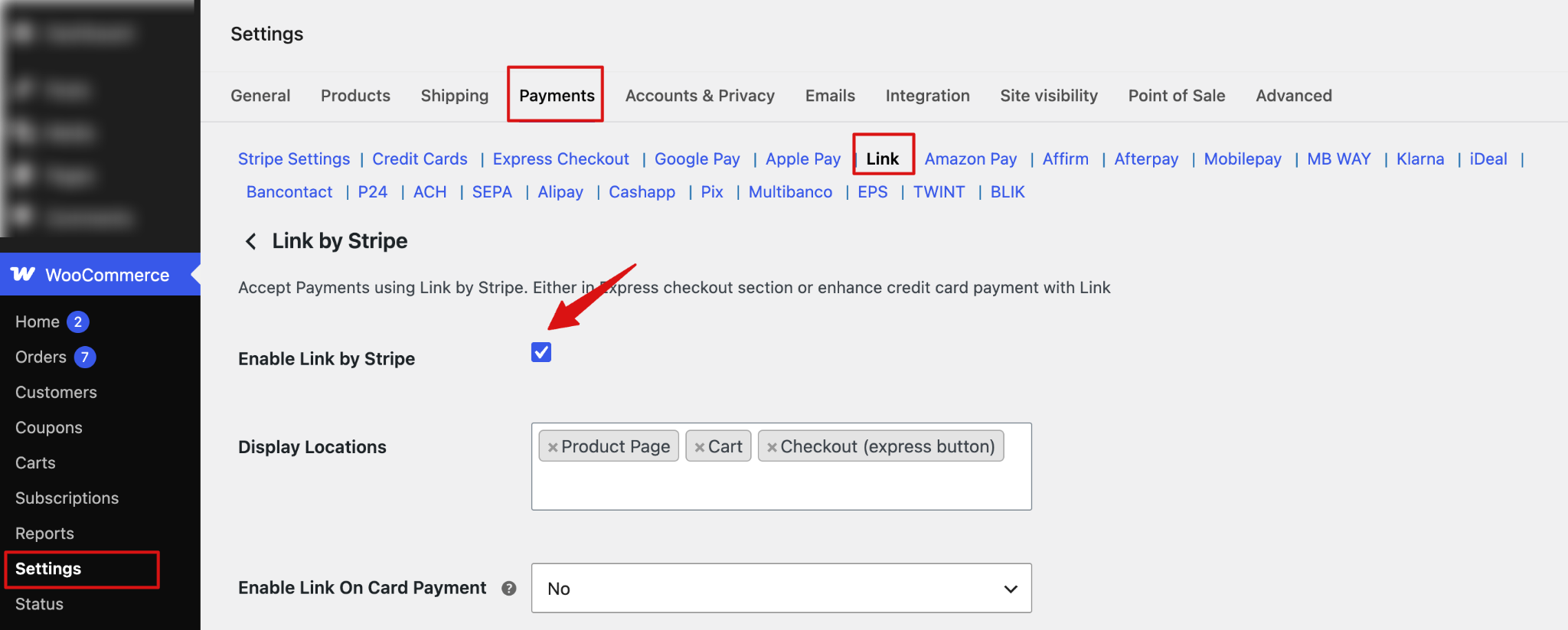Open the Google Pay section
Viewport: 1568px width, 630px height.
coord(697,159)
